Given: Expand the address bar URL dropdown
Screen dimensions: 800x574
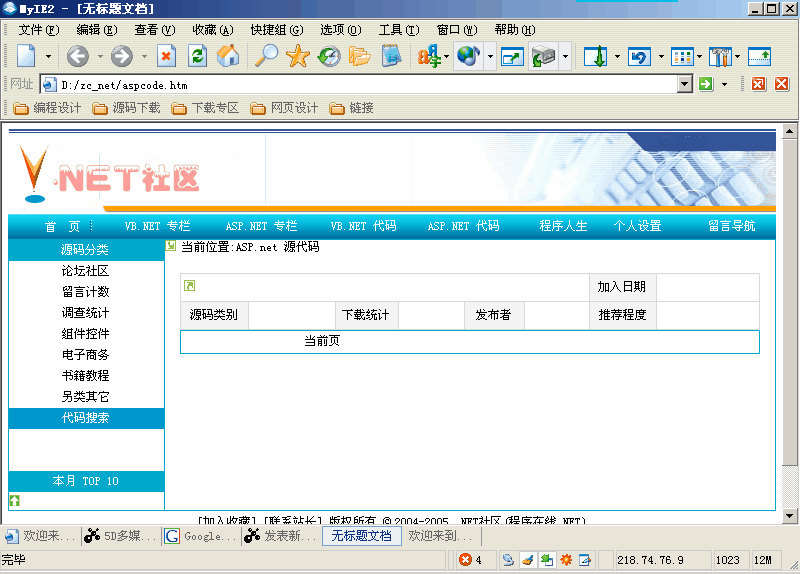Looking at the screenshot, I should point(685,85).
